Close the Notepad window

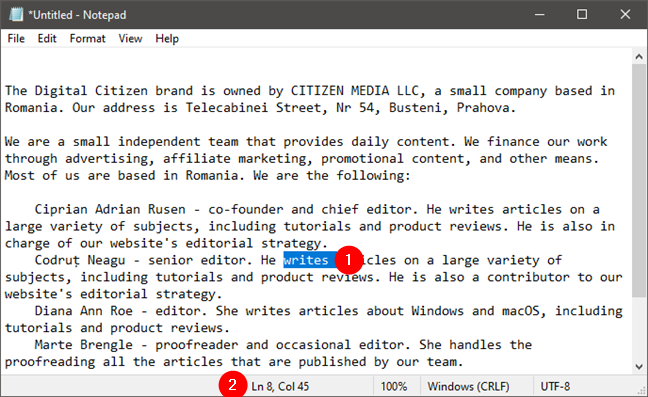coord(625,14)
